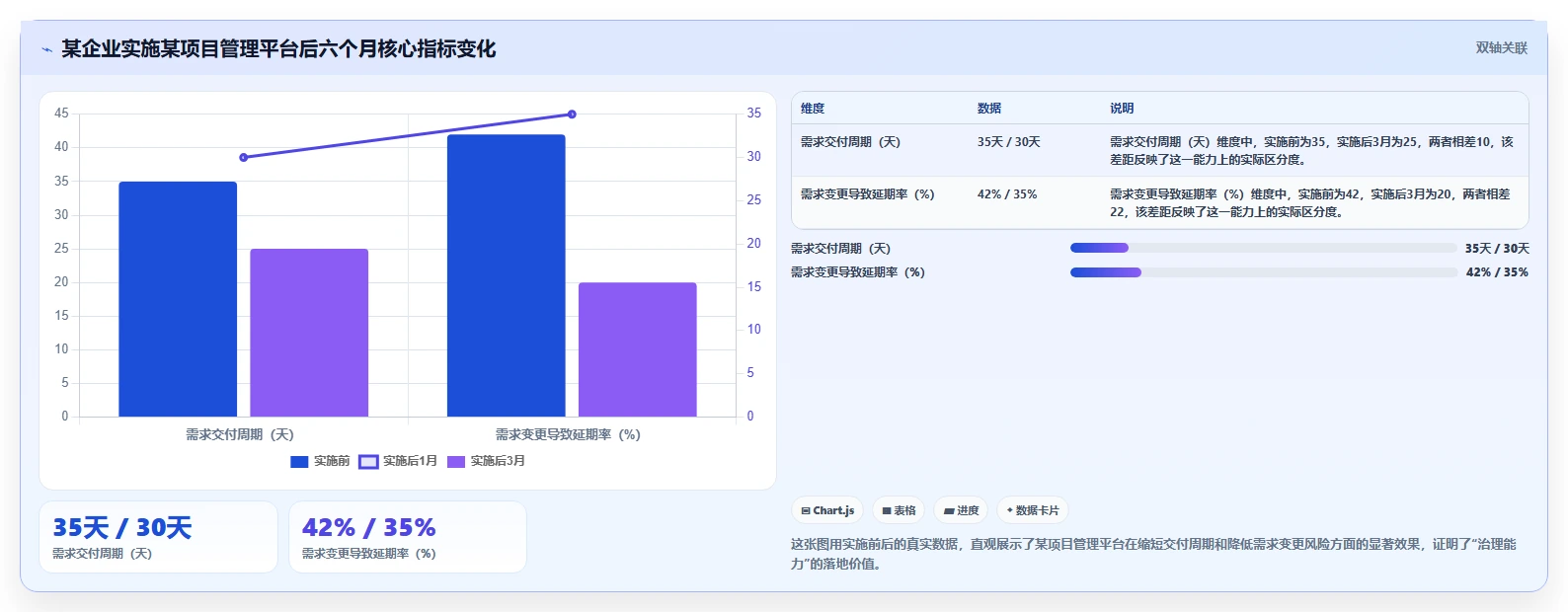Click the progress value 42% / 35%
The width and height of the screenshot is (1568, 612).
(x=1497, y=272)
